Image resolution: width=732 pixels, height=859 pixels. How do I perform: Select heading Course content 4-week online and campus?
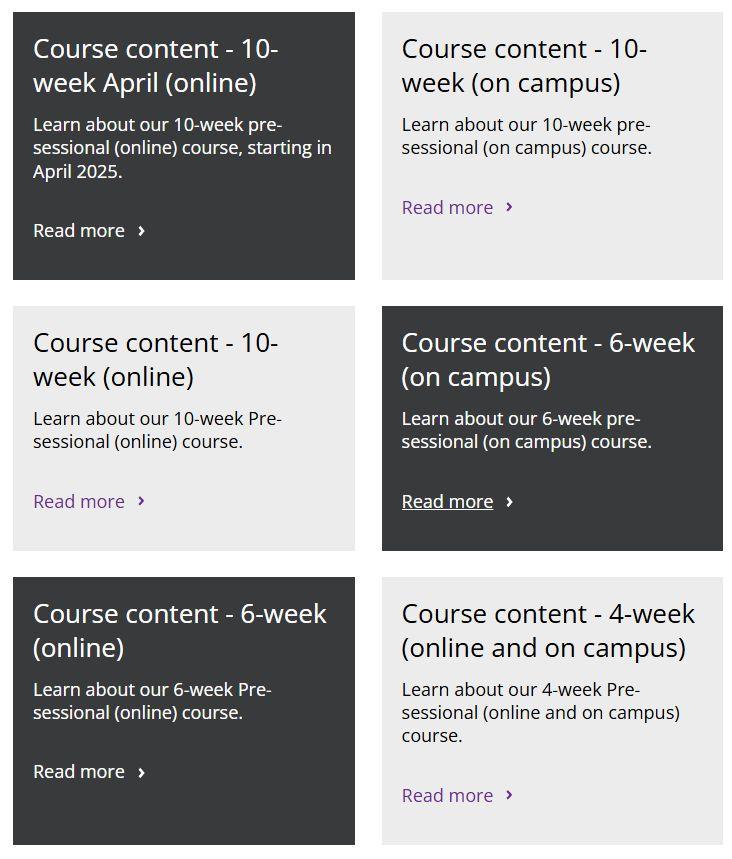click(x=548, y=630)
